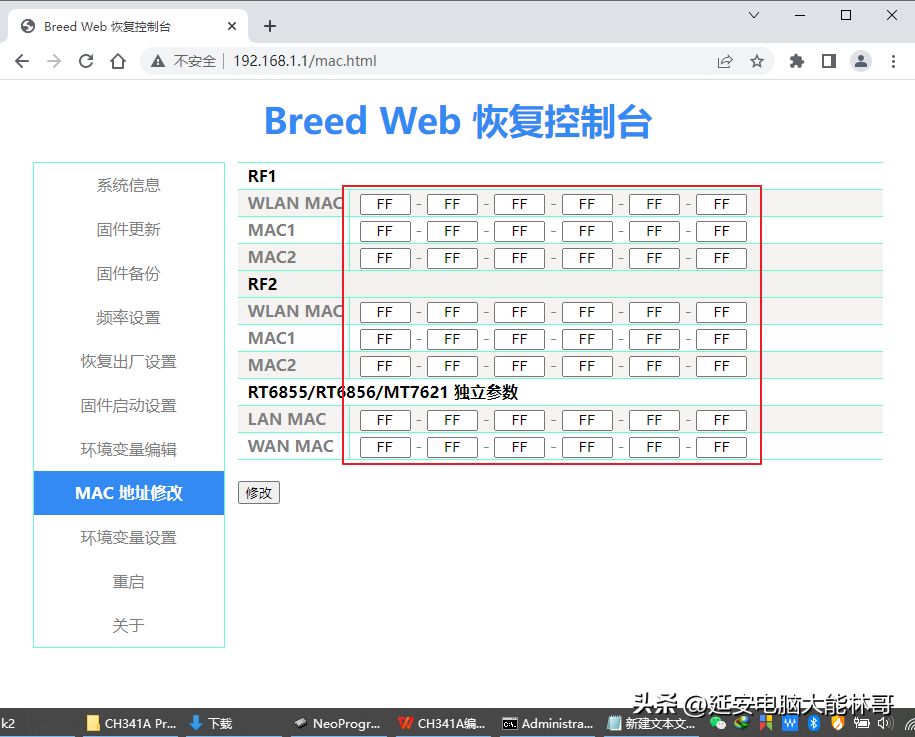Open 环境变量编辑 page
The width and height of the screenshot is (915, 737).
point(128,449)
